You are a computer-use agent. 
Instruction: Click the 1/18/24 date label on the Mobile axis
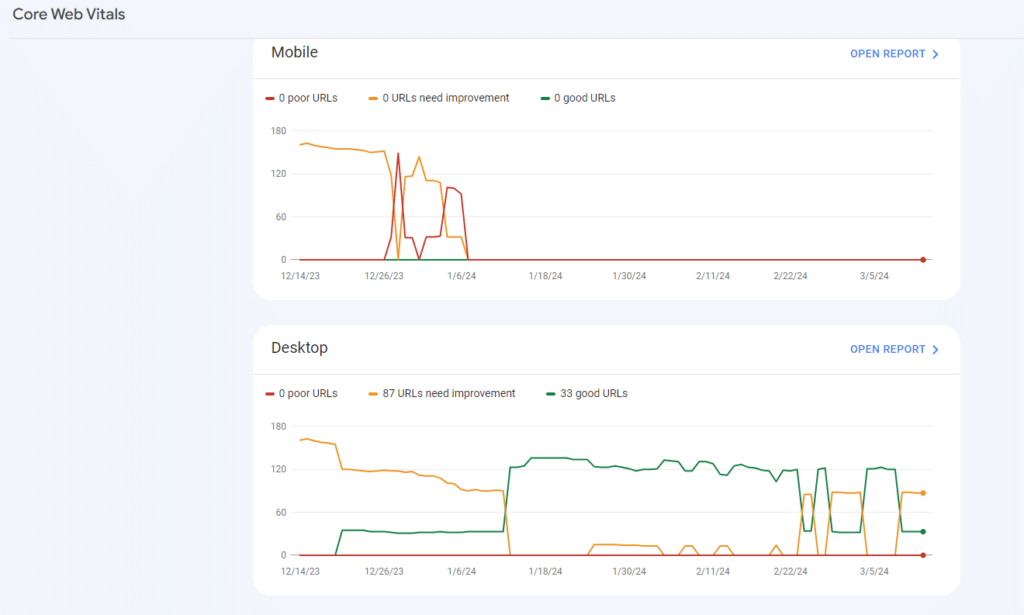tap(543, 275)
